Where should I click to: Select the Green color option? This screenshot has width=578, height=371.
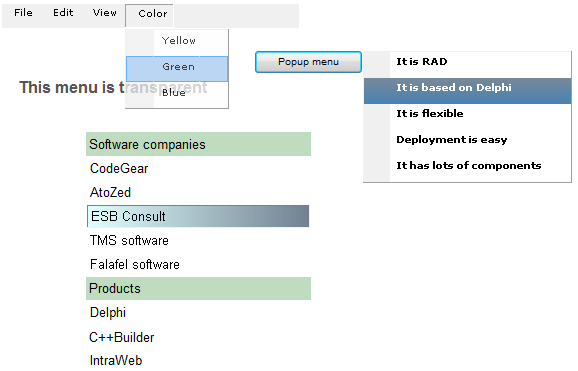177,69
